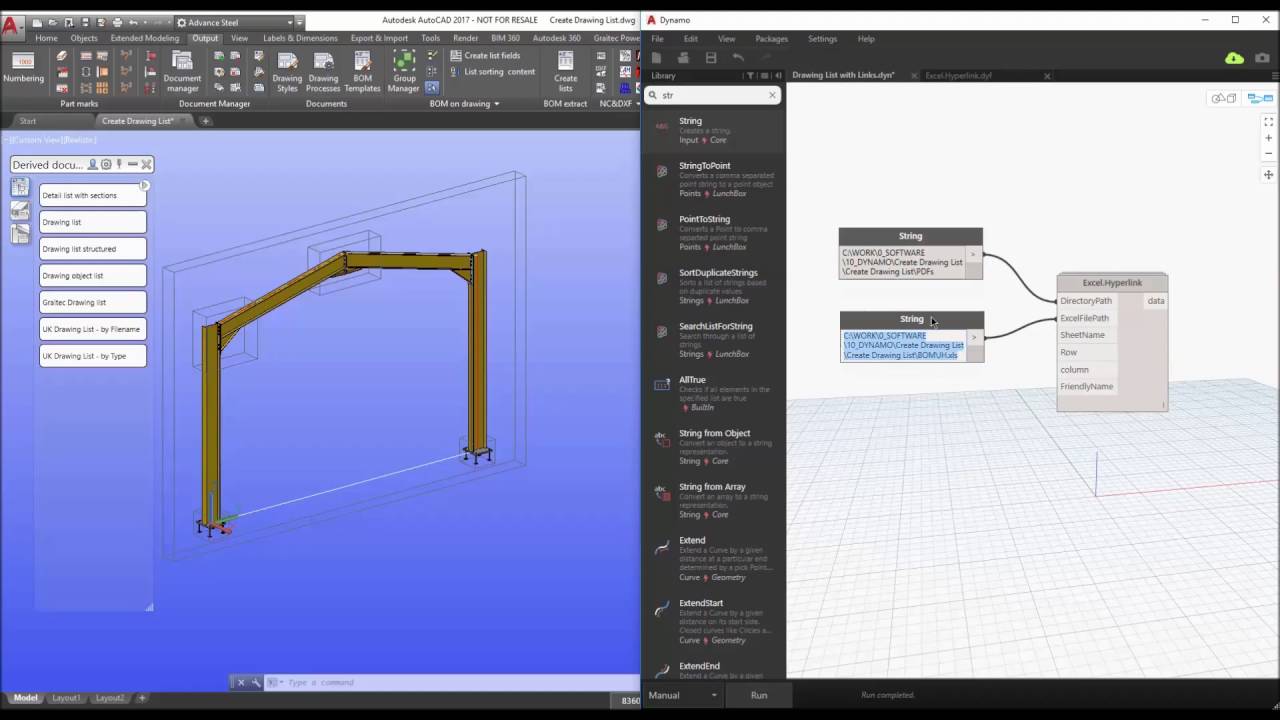The width and height of the screenshot is (1280, 720).
Task: Click Drawing list in Derived documents
Action: (x=93, y=222)
